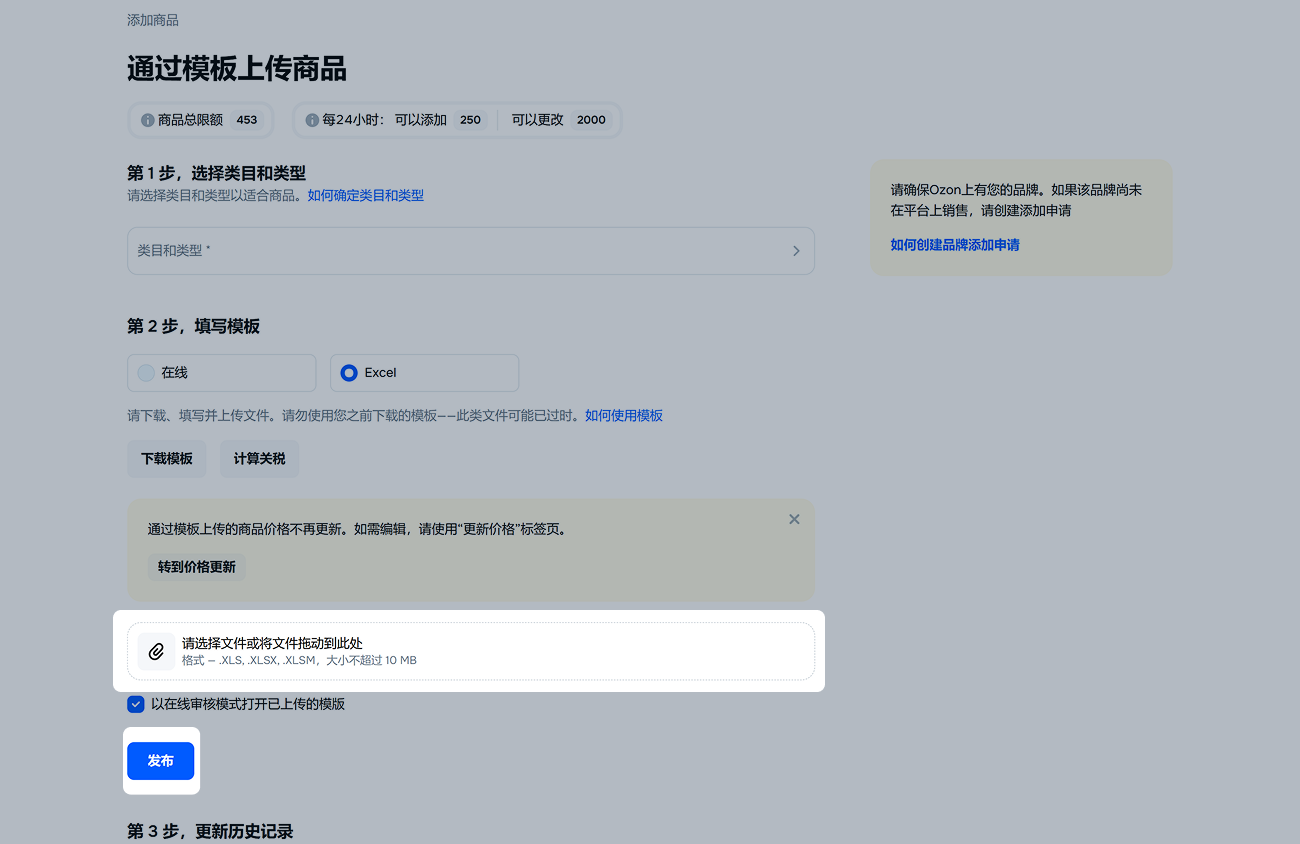Uncheck 以在线审核模式打开已上传的模版 checkbox
This screenshot has width=1300, height=844.
coord(136,704)
